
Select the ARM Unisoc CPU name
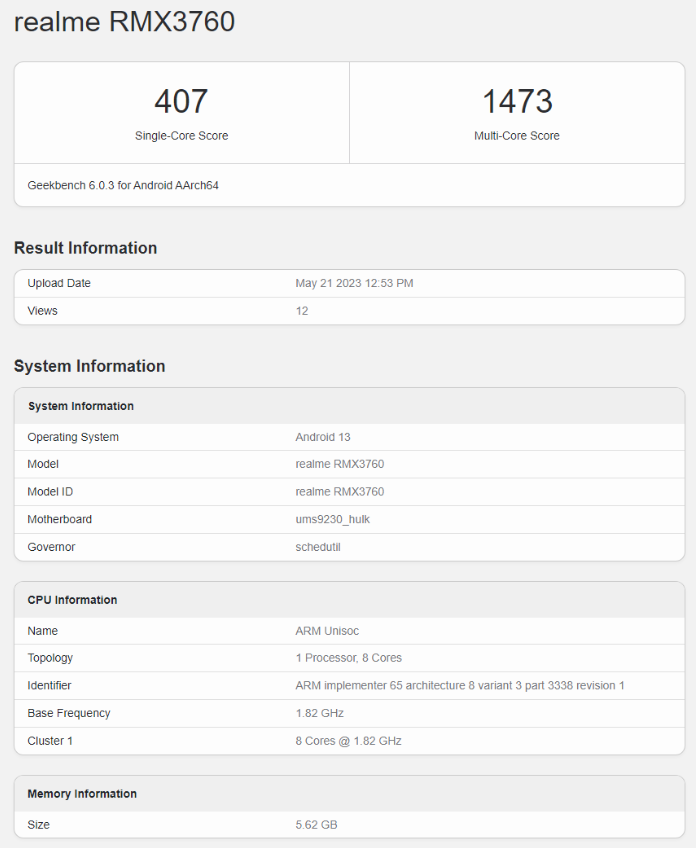pyautogui.click(x=327, y=631)
